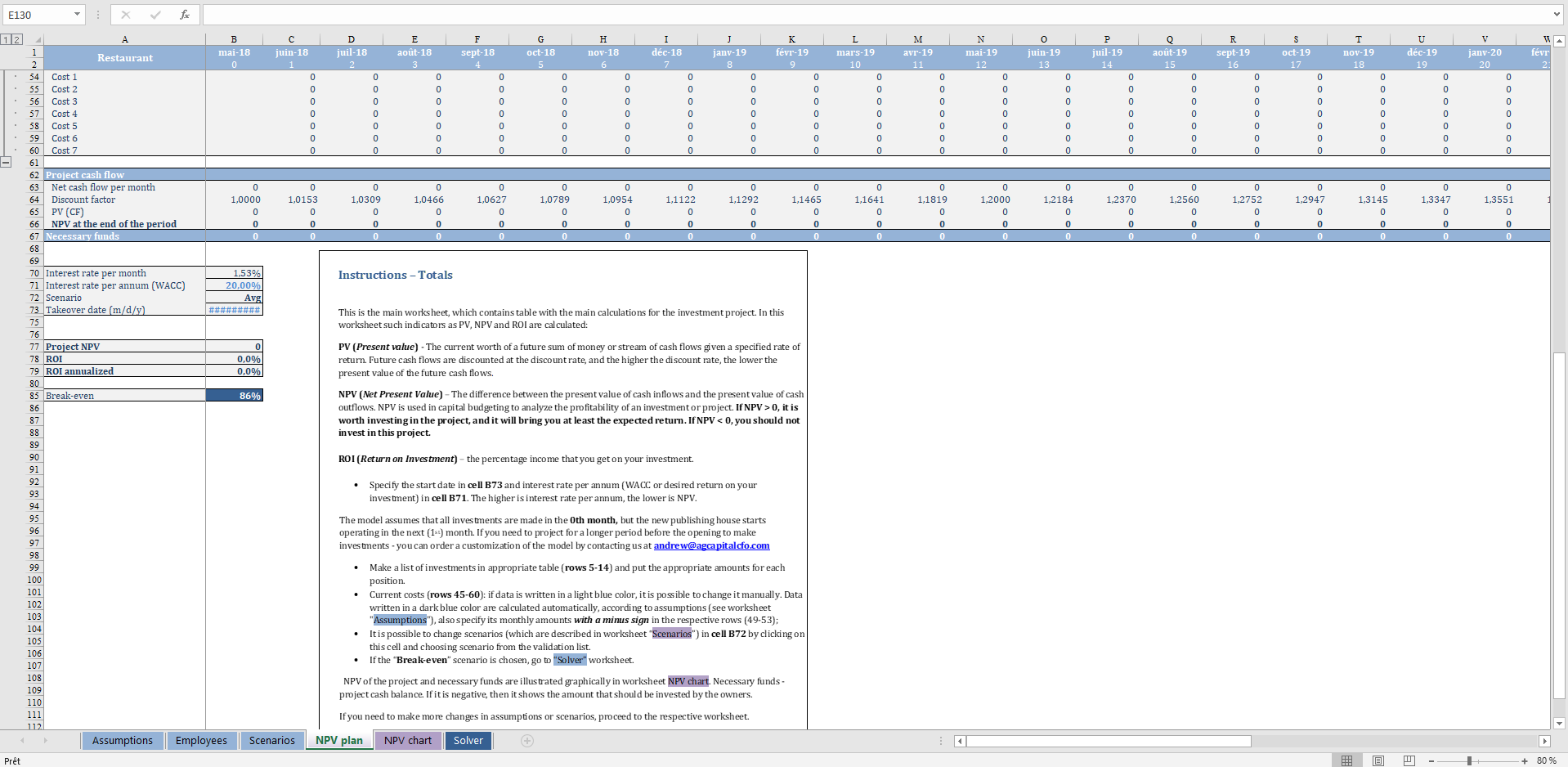Screen dimensions: 1568x767
Task: Click the zoom slider handle
Action: coord(1469,761)
